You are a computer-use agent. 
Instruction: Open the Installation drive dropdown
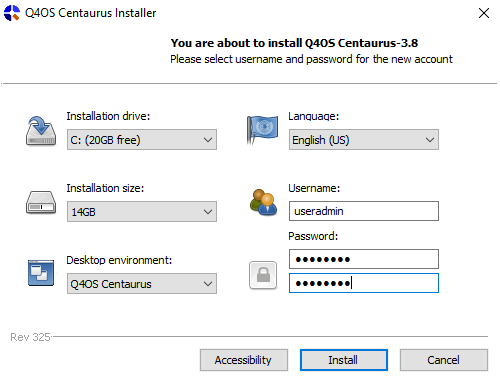coord(142,140)
